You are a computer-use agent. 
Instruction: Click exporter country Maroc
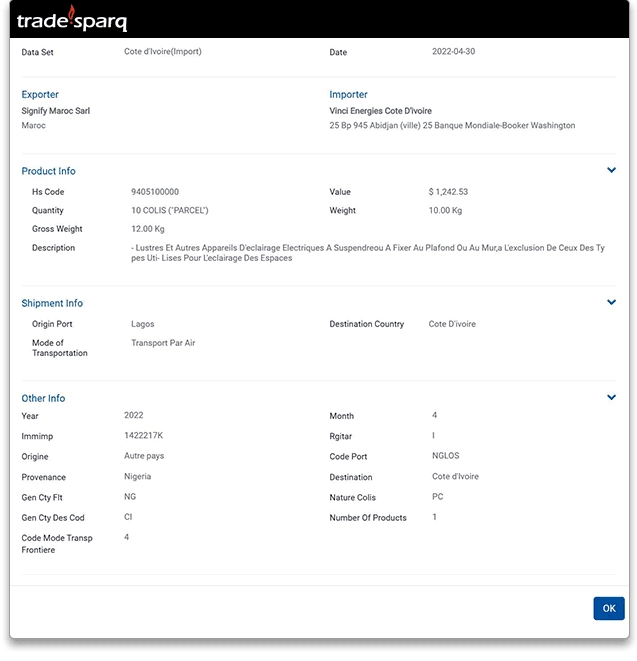coord(33,125)
